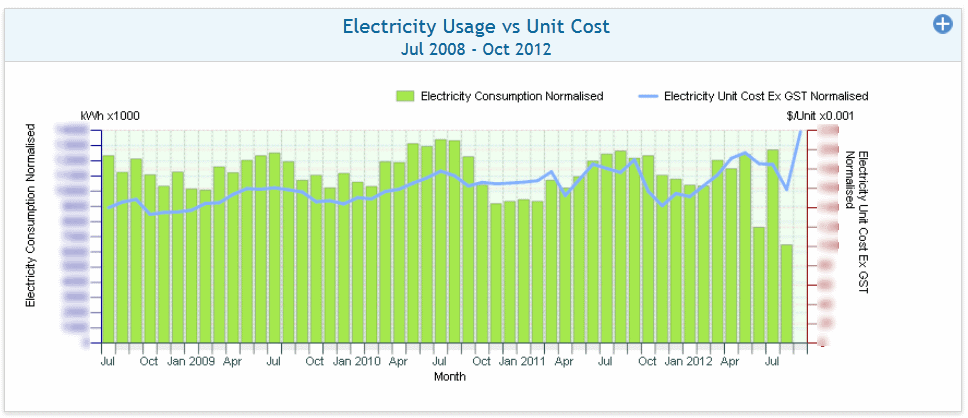Click the first green bar for Jul 2008
Image resolution: width=968 pixels, height=418 pixels.
108,250
